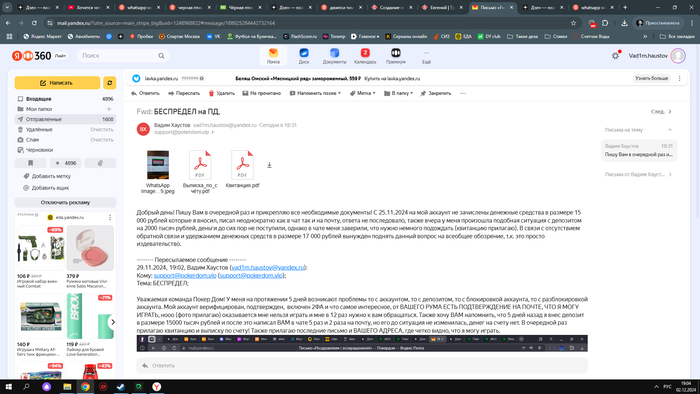The width and height of the screenshot is (700, 394).
Task: Filter emails with attachments paperclip
Action: [x=100, y=163]
